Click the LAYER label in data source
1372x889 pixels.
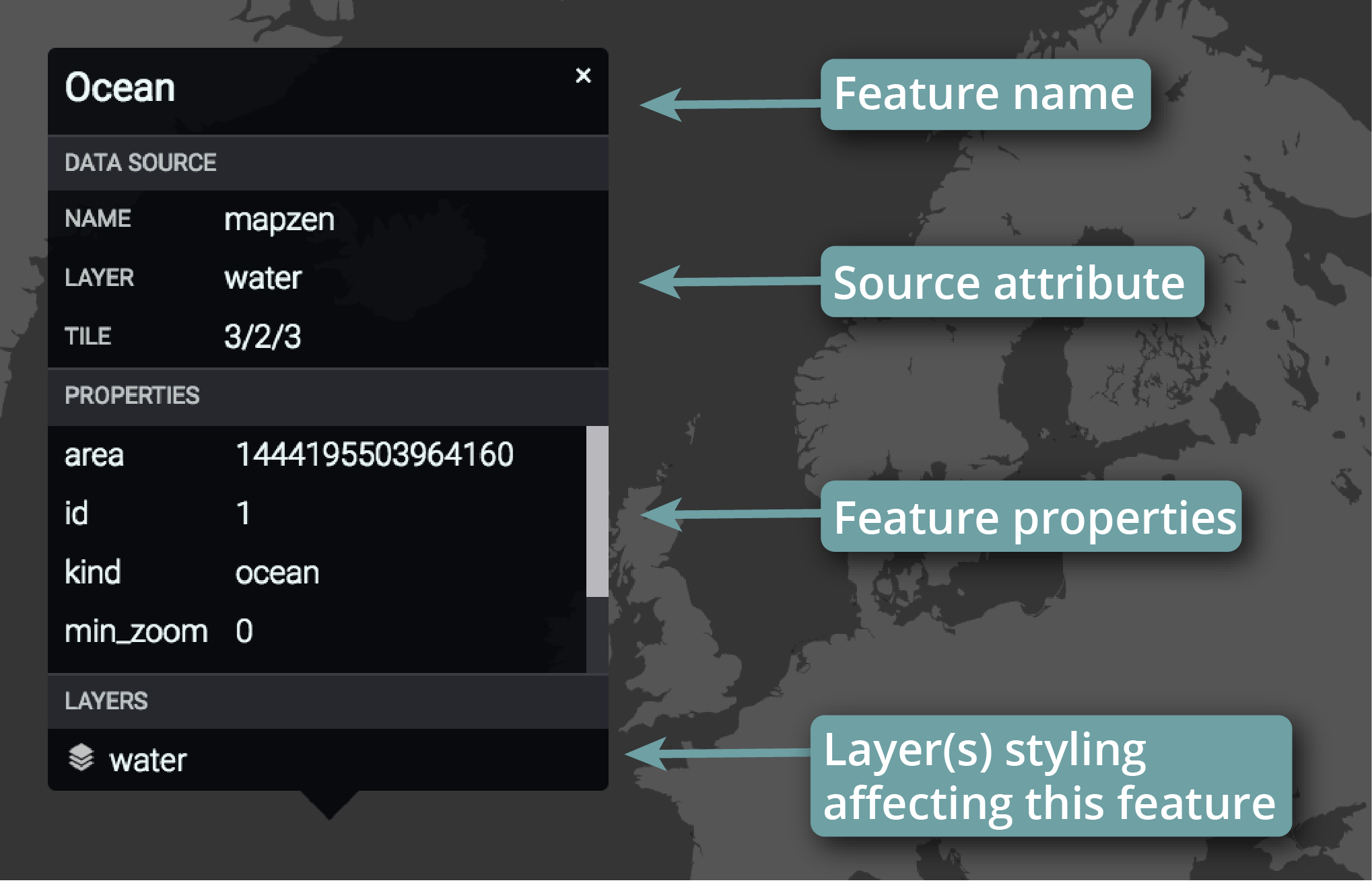click(x=100, y=277)
